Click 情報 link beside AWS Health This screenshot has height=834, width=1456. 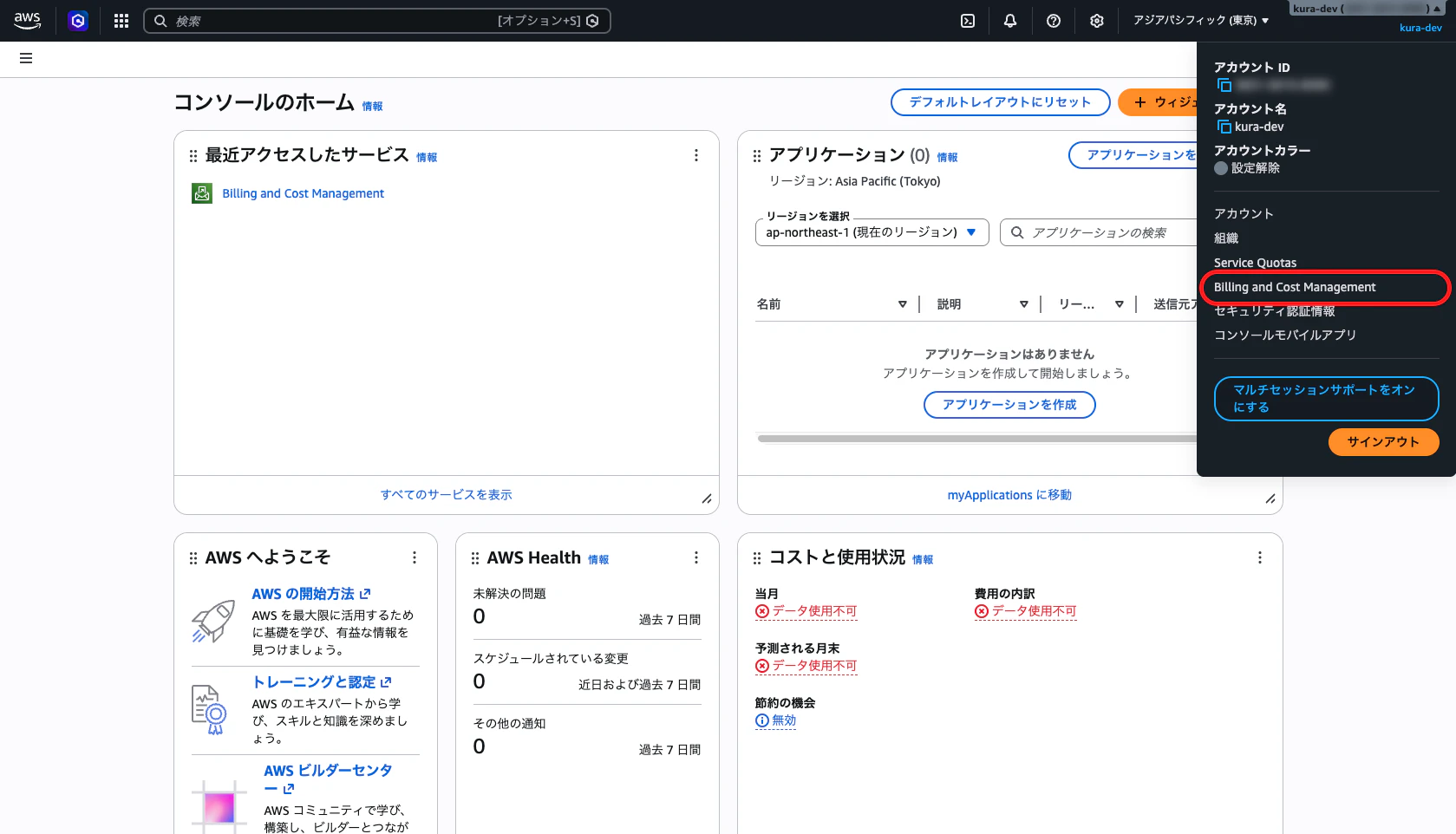tap(598, 559)
